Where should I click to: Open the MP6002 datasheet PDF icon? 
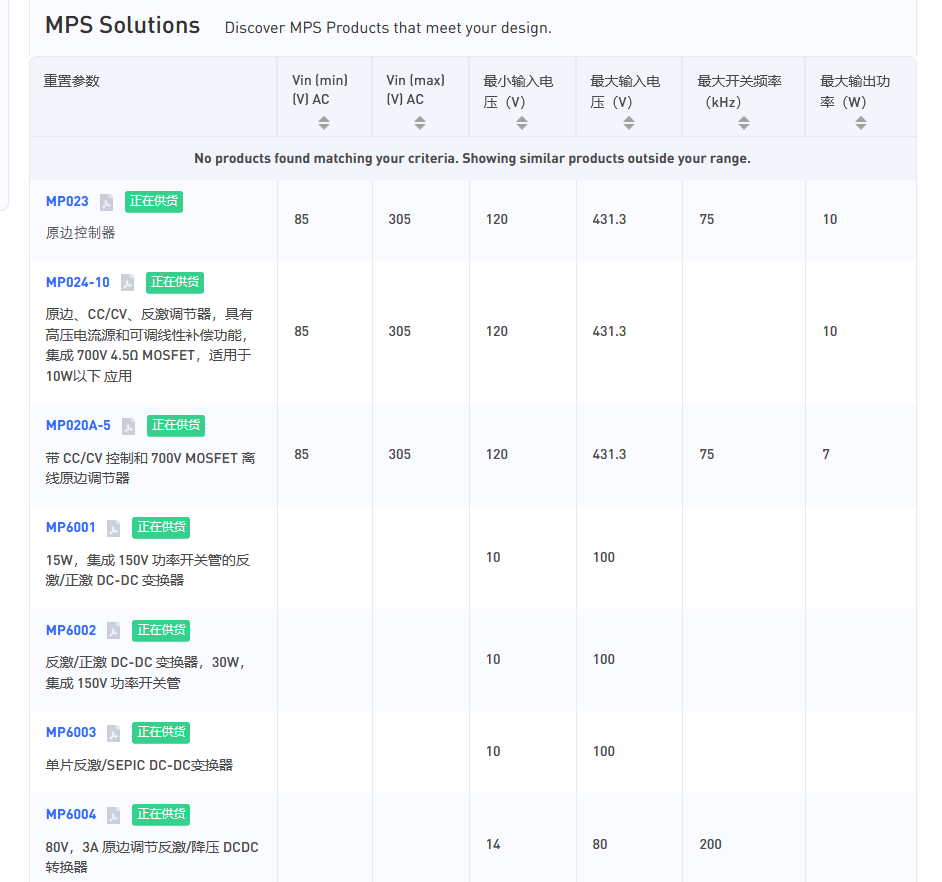114,631
